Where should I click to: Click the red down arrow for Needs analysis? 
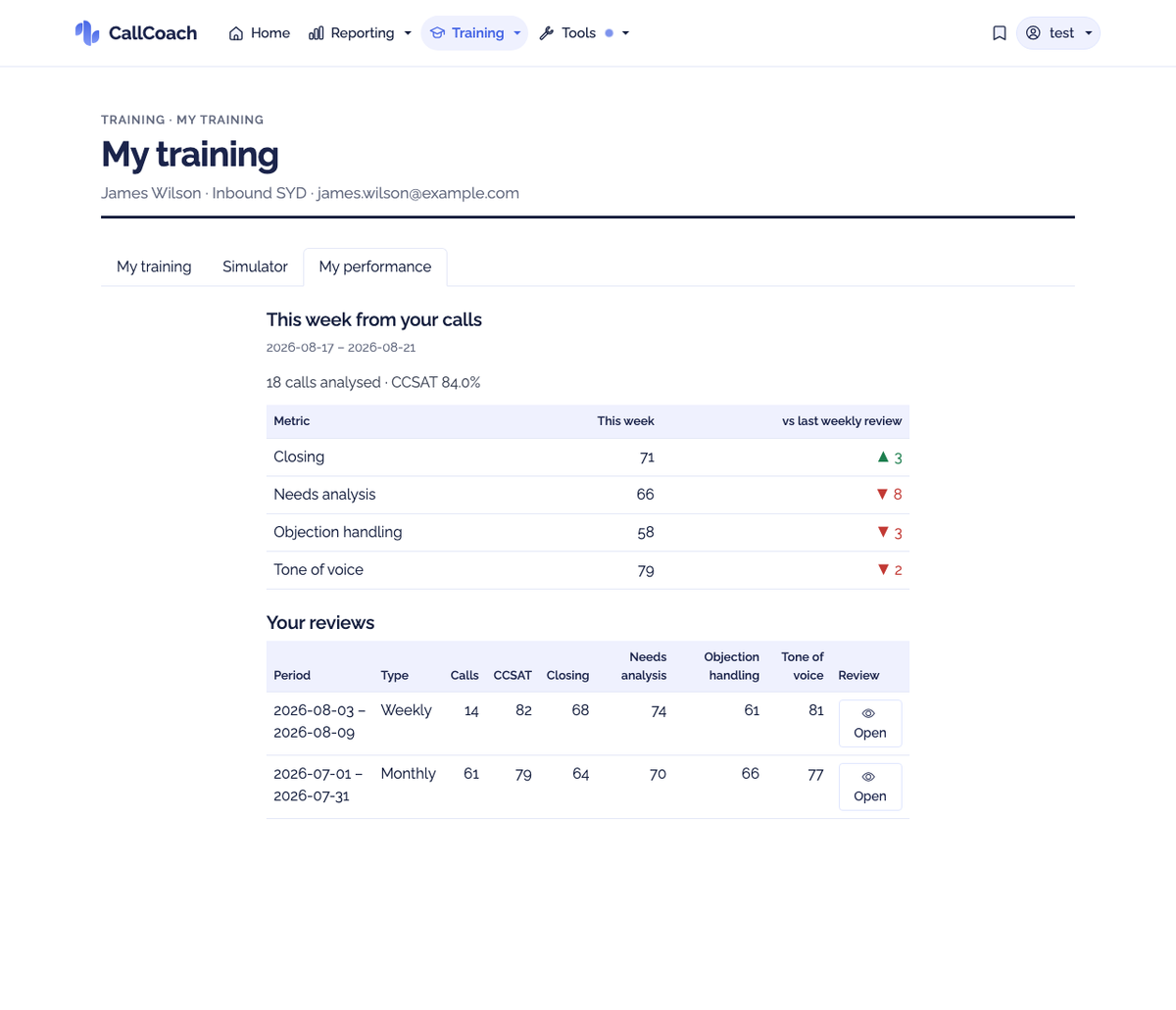(x=882, y=495)
